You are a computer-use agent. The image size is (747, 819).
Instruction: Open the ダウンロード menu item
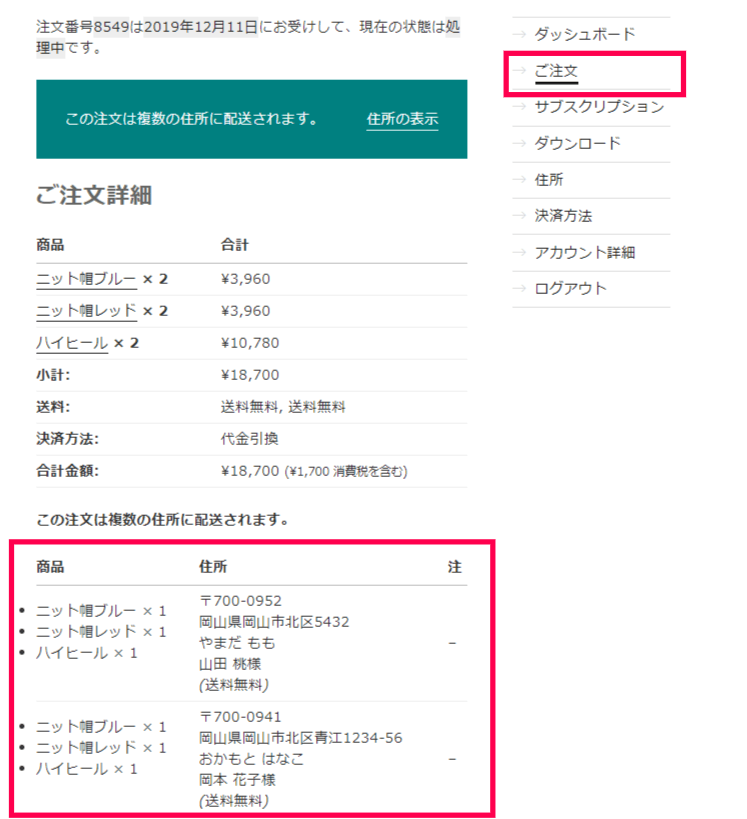coord(578,143)
